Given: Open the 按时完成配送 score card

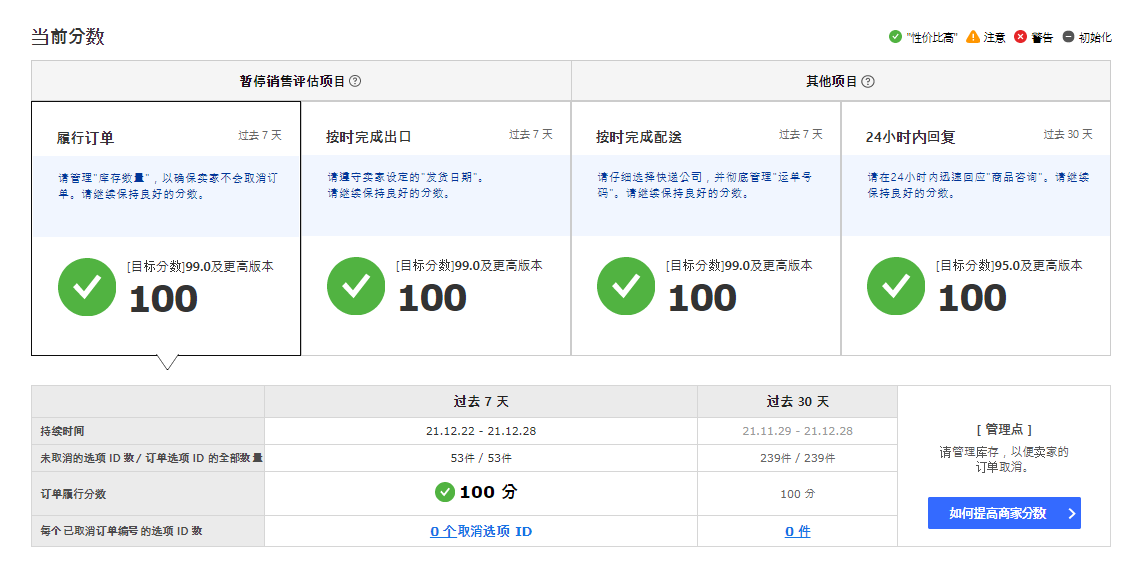Looking at the screenshot, I should click(x=706, y=228).
